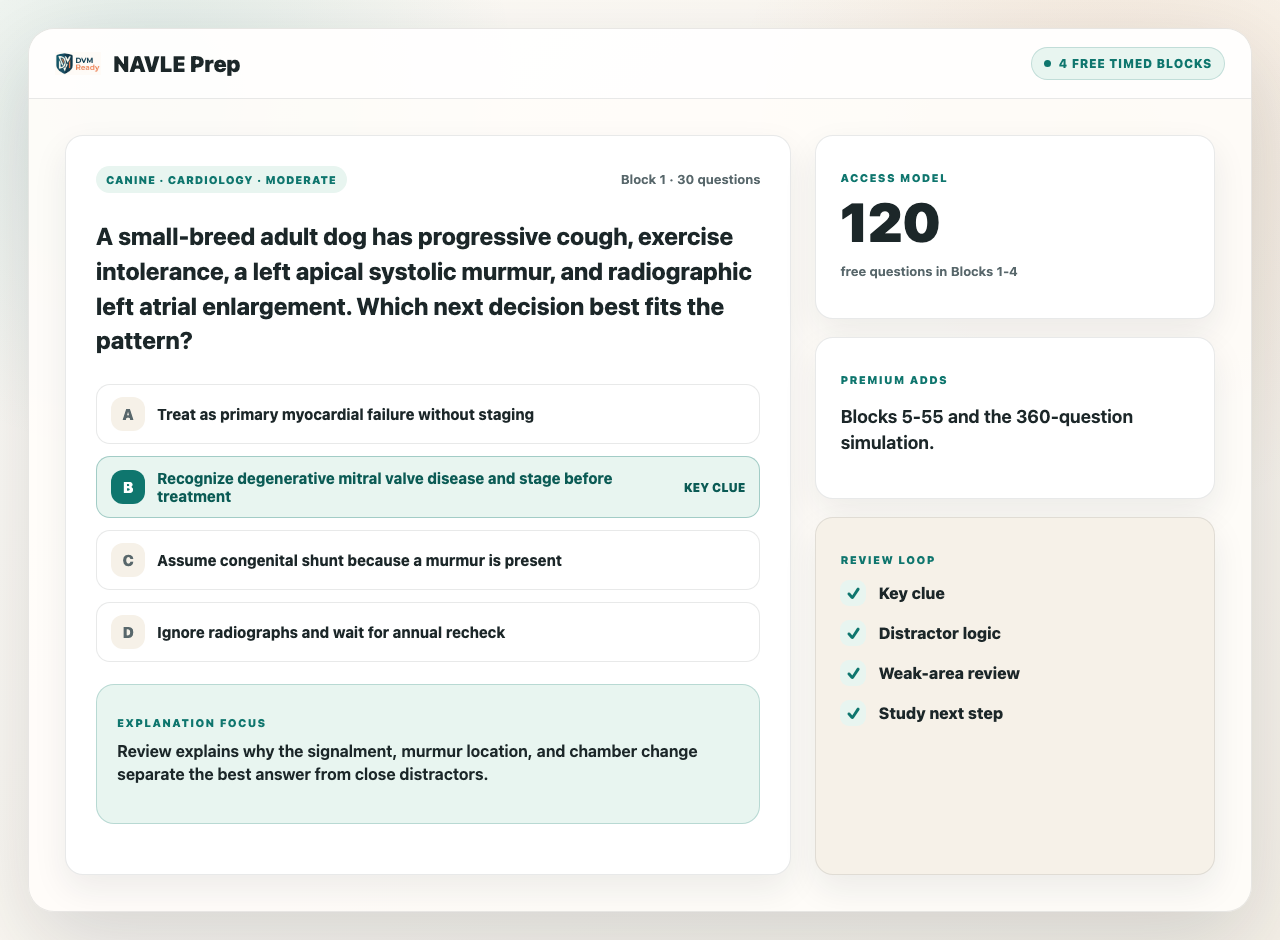The width and height of the screenshot is (1280, 940).
Task: Click the small-breed dog question stem
Action: (424, 289)
